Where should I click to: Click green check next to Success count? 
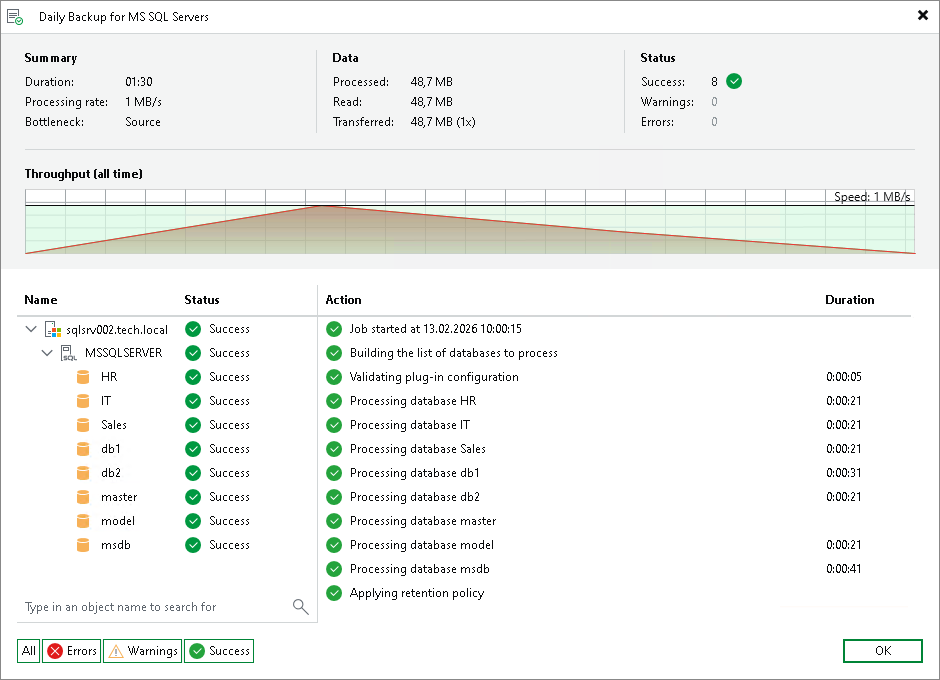click(x=734, y=81)
